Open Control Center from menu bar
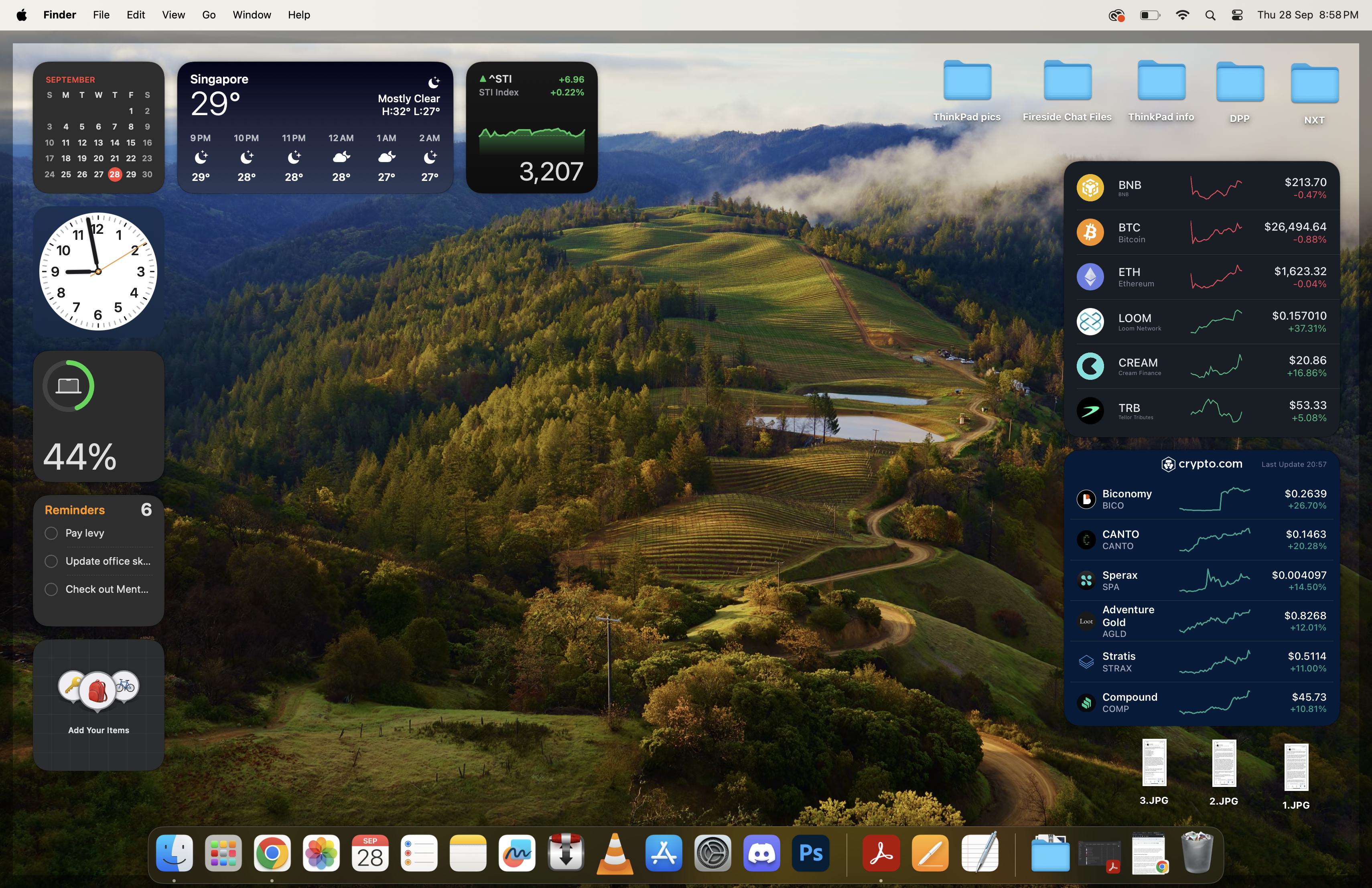The height and width of the screenshot is (888, 1372). 1237,15
